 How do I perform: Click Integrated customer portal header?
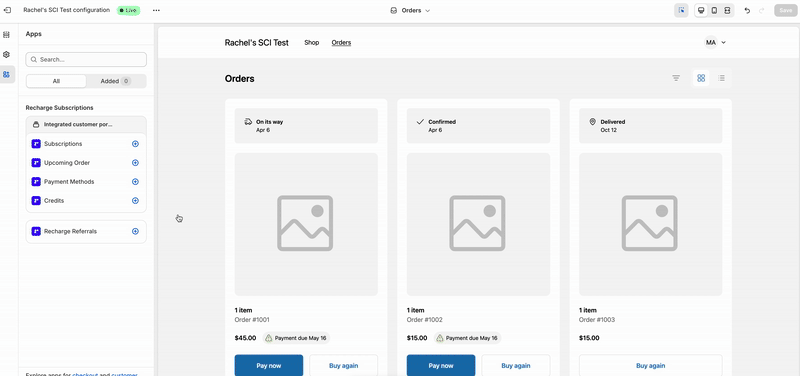tap(86, 124)
